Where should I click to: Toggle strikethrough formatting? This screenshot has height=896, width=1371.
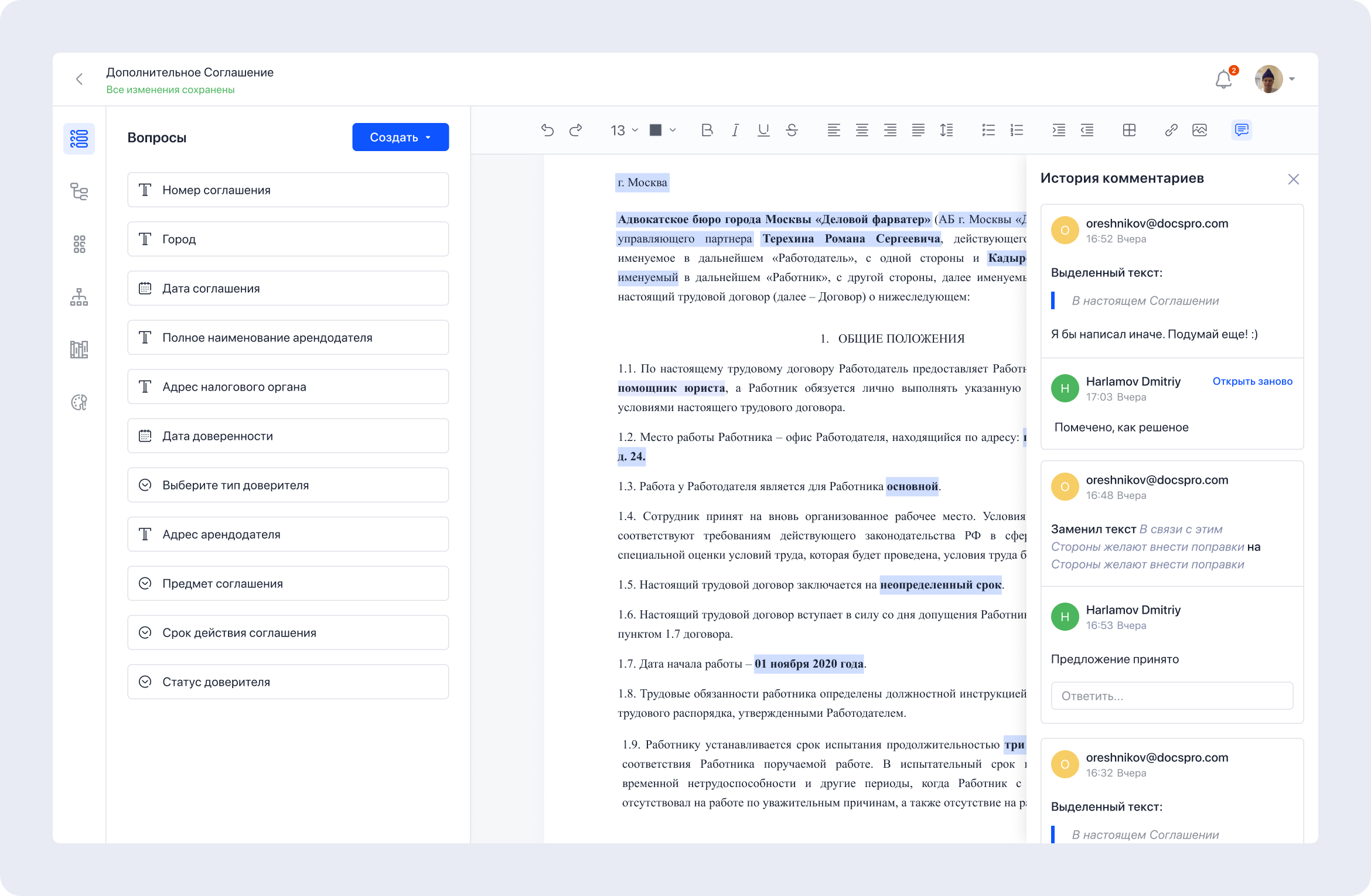(792, 130)
